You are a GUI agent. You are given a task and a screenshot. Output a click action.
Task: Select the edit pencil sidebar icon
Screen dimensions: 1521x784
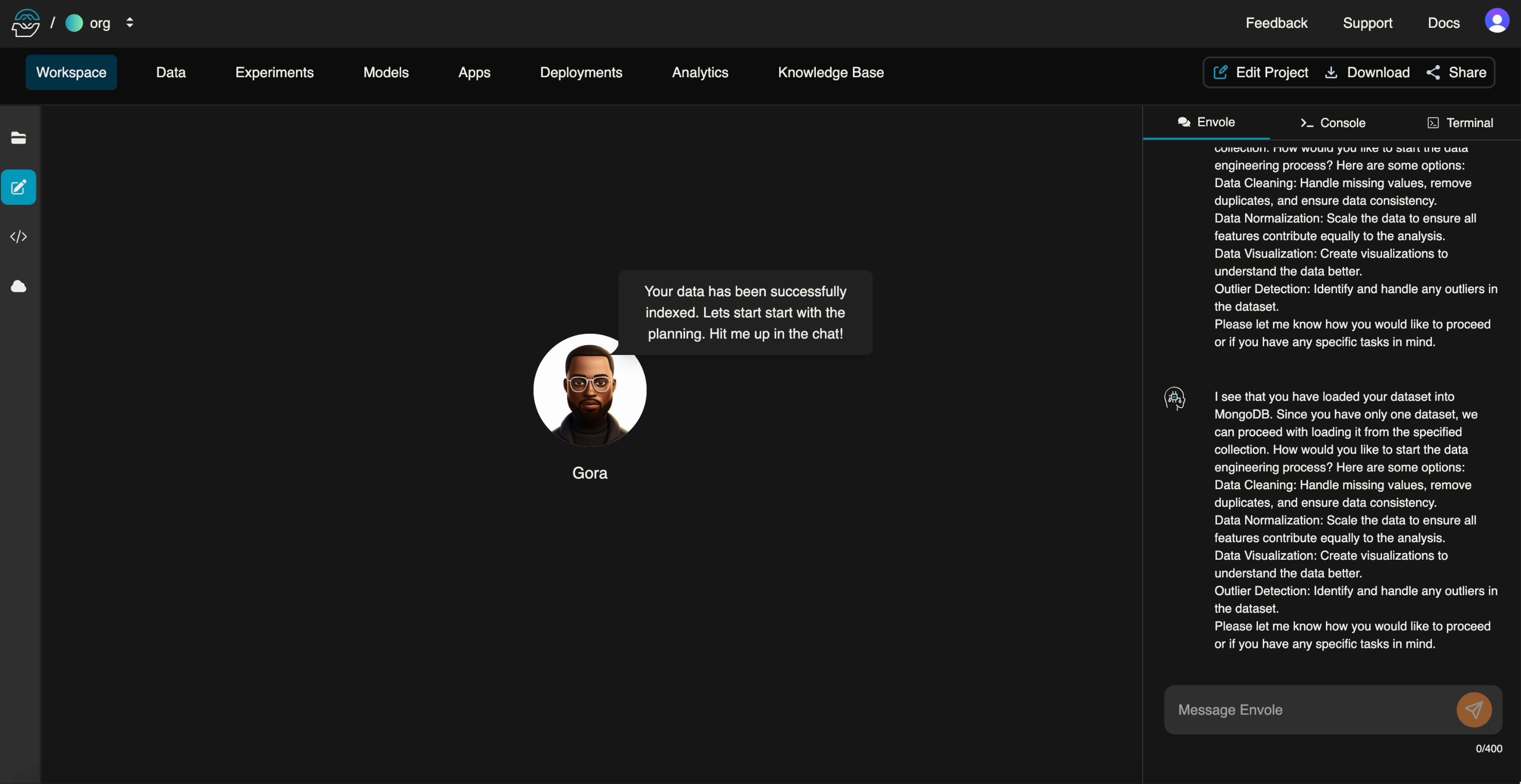click(19, 188)
